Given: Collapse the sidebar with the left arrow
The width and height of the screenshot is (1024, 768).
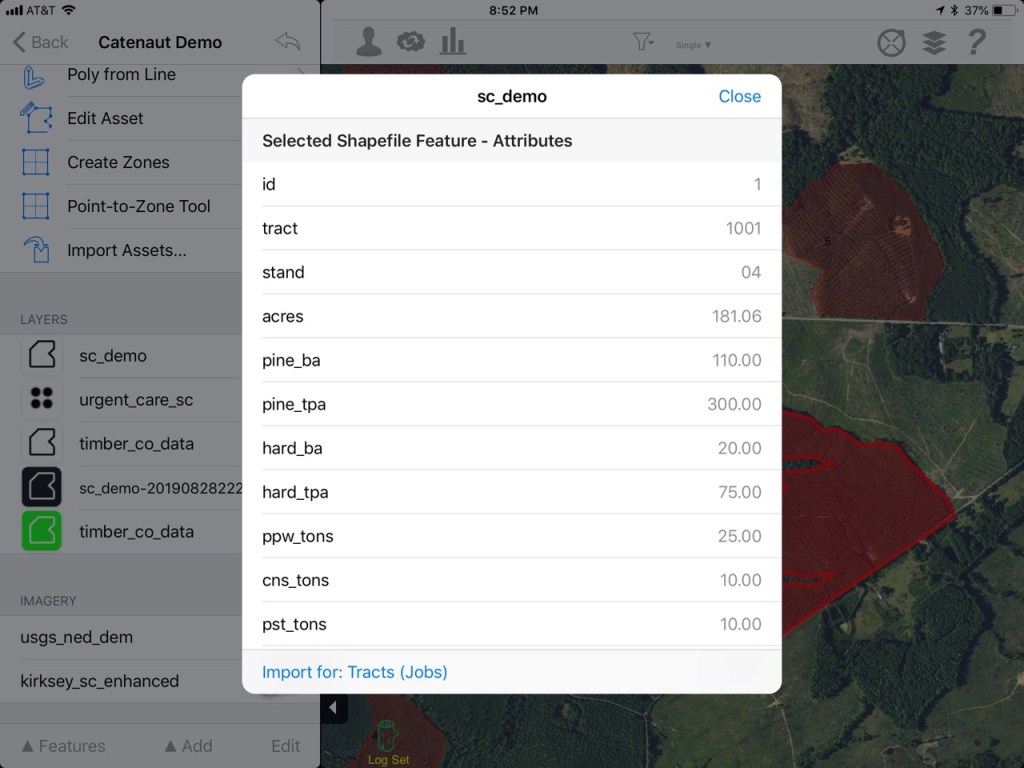Looking at the screenshot, I should click(333, 709).
